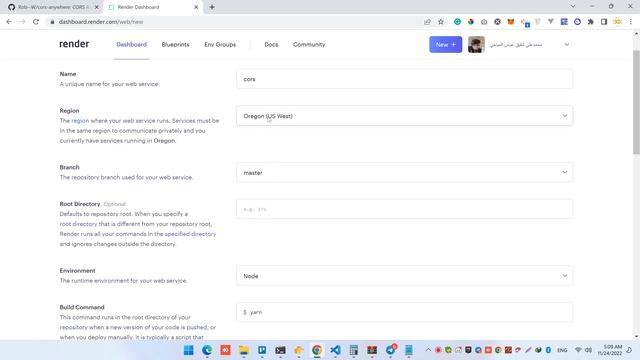This screenshot has height=360, width=640.
Task: Open the Region dropdown Oregon (US West)
Action: coord(404,116)
